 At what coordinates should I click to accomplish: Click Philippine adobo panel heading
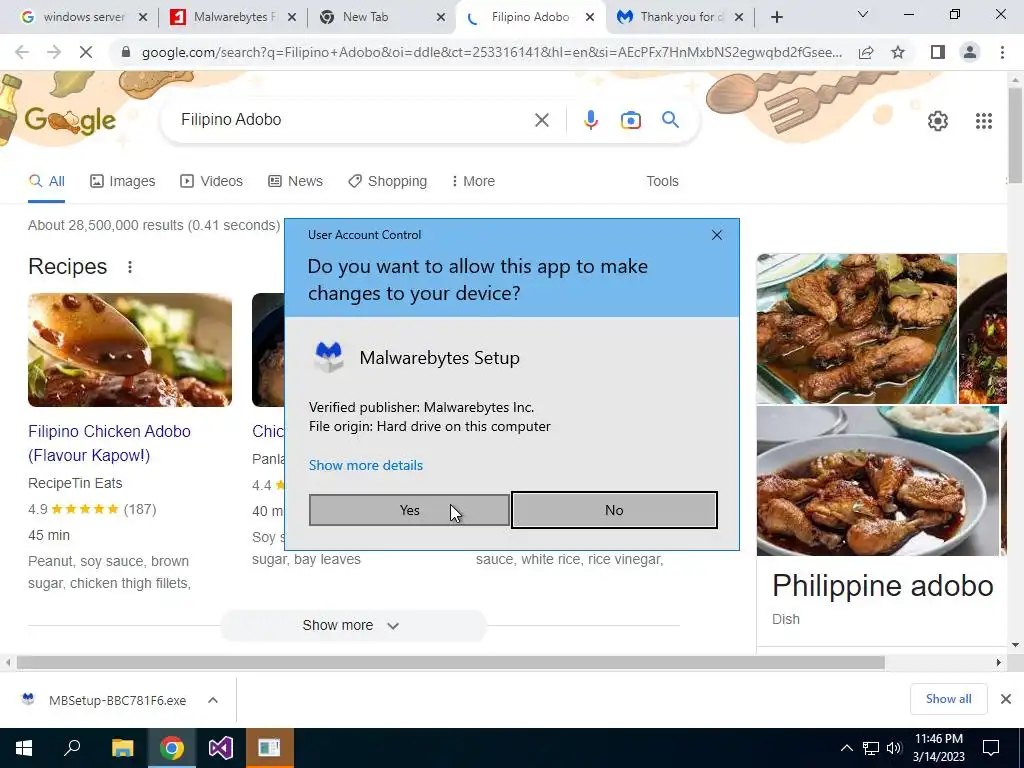[882, 586]
